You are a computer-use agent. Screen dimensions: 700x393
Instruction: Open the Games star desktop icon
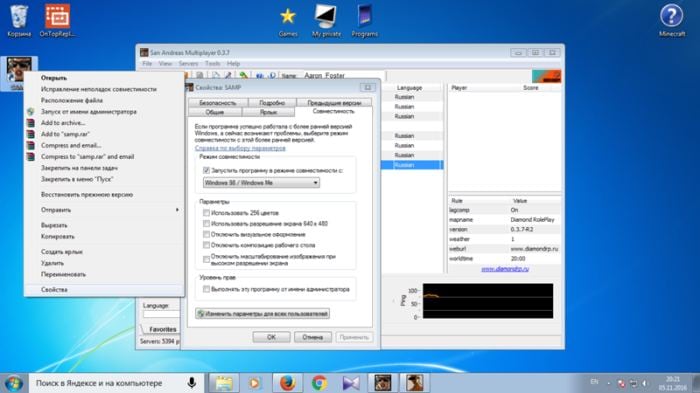[x=288, y=20]
